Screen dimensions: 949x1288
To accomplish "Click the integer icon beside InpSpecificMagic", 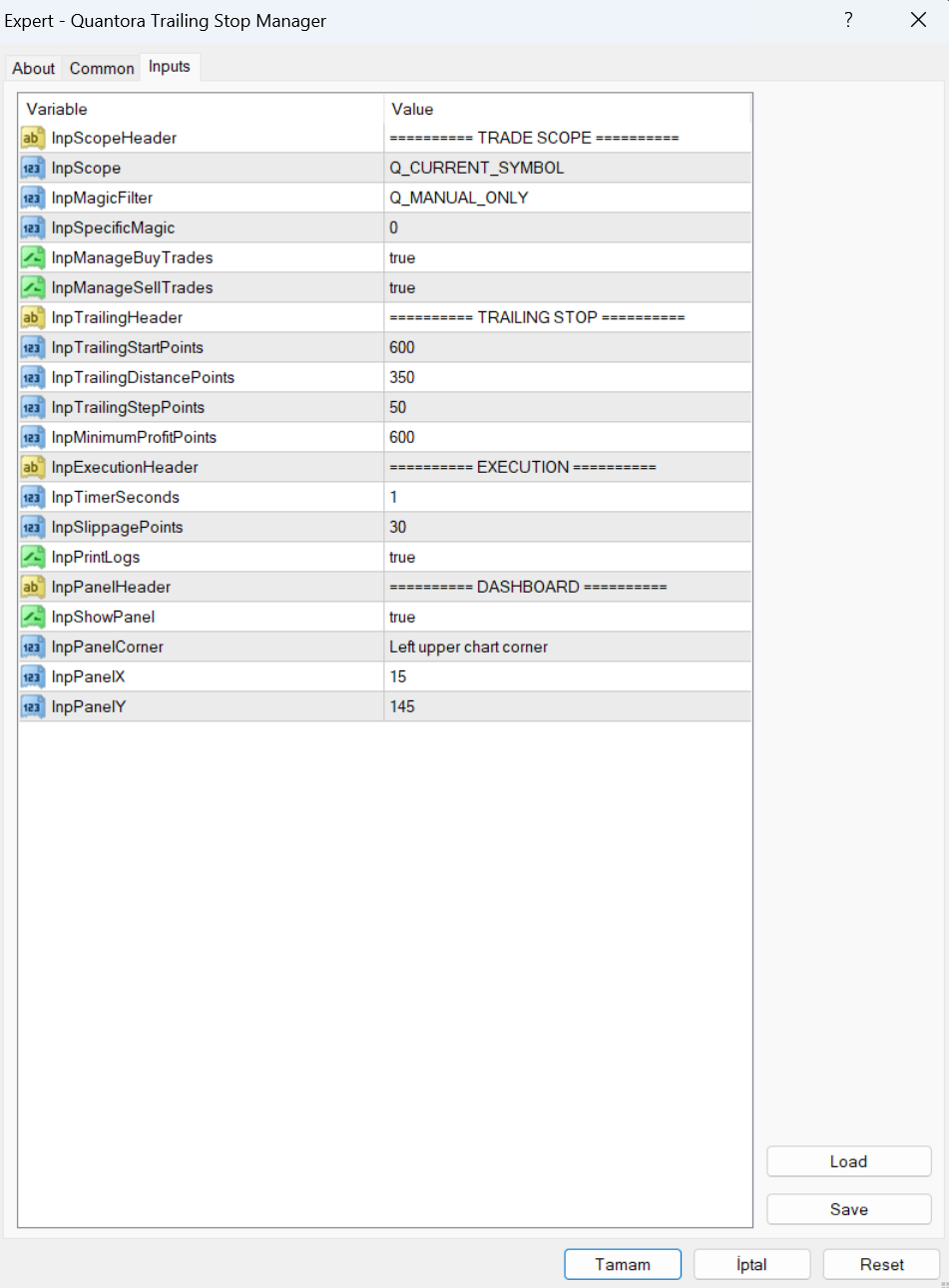I will (32, 227).
